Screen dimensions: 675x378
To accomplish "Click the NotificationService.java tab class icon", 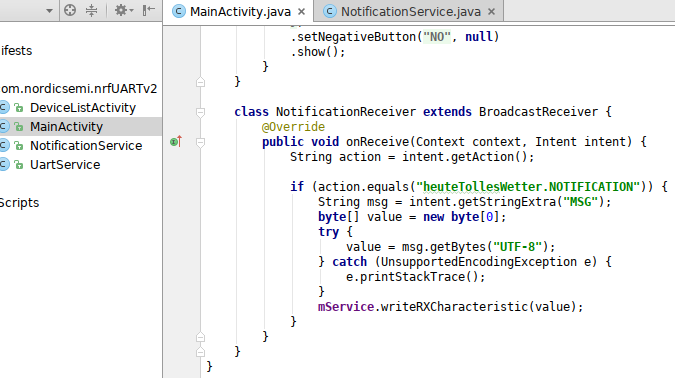I will coord(330,12).
